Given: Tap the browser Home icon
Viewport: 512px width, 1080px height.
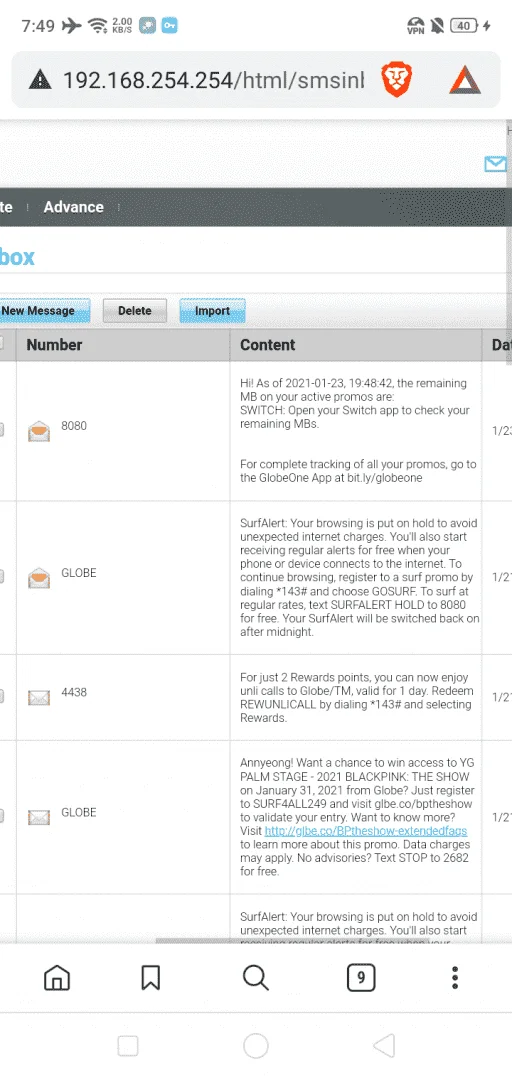Looking at the screenshot, I should (x=57, y=977).
